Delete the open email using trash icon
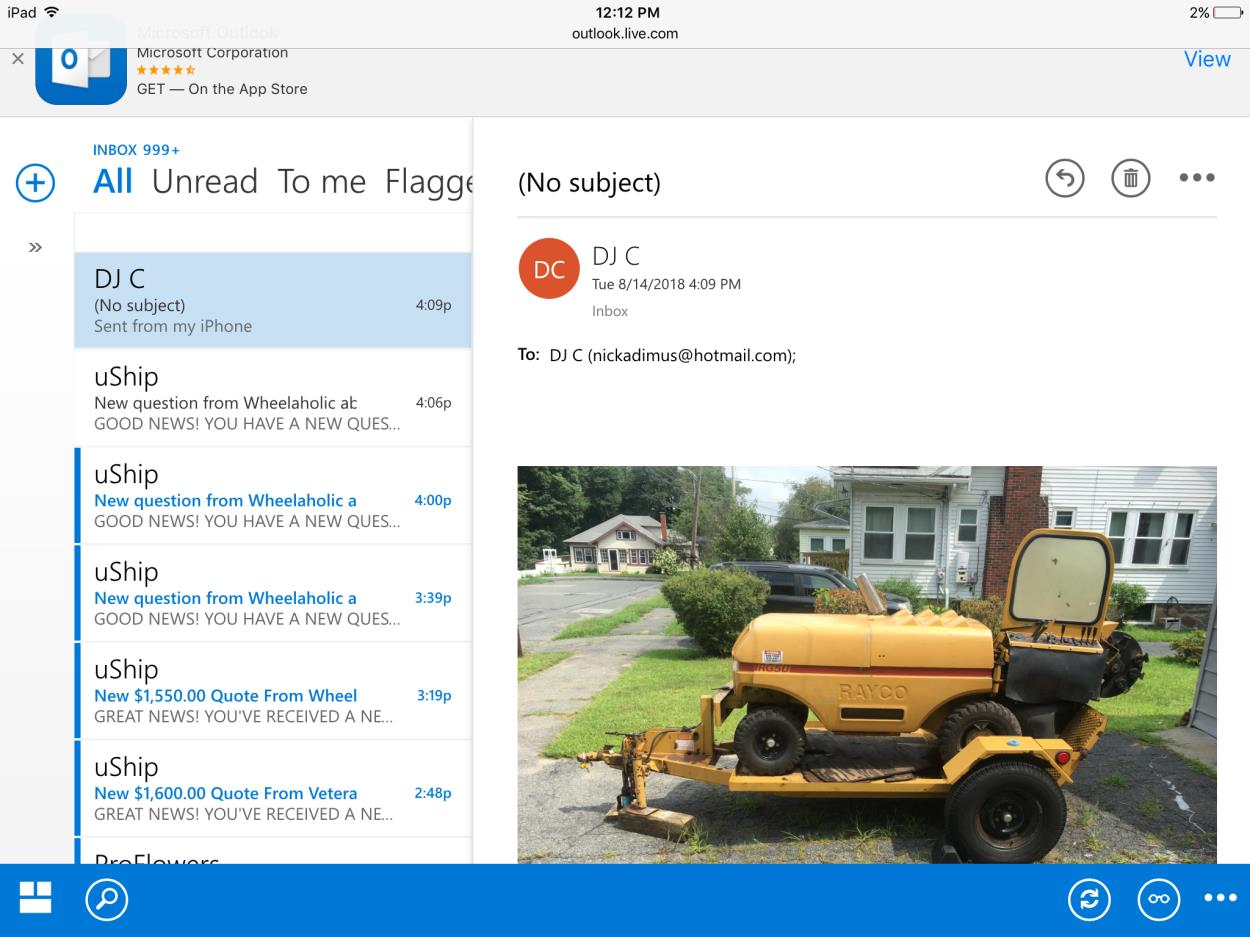Viewport: 1250px width, 937px height. coord(1130,179)
